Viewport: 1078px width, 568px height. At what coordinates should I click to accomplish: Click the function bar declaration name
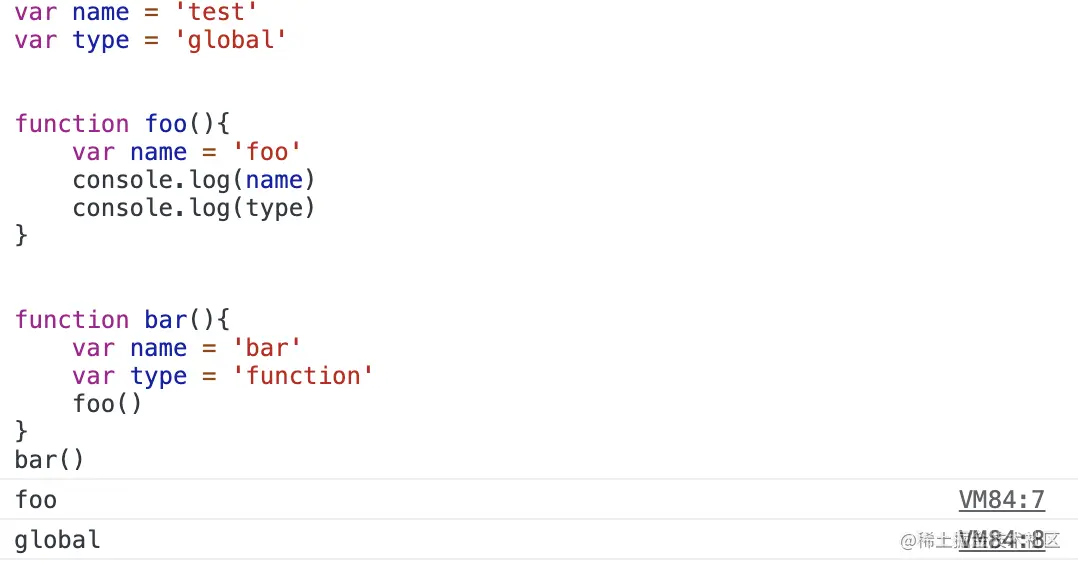click(166, 320)
